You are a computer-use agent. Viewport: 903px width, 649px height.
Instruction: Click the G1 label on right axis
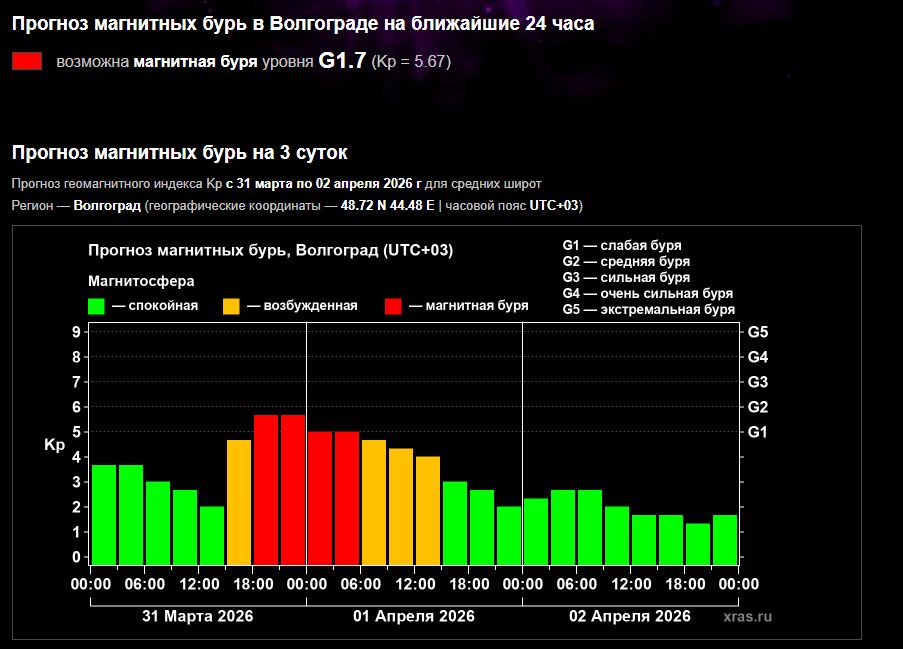[757, 432]
